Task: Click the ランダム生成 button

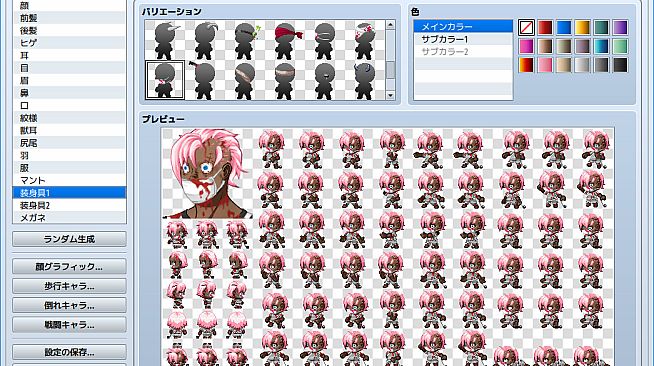Action: click(69, 239)
